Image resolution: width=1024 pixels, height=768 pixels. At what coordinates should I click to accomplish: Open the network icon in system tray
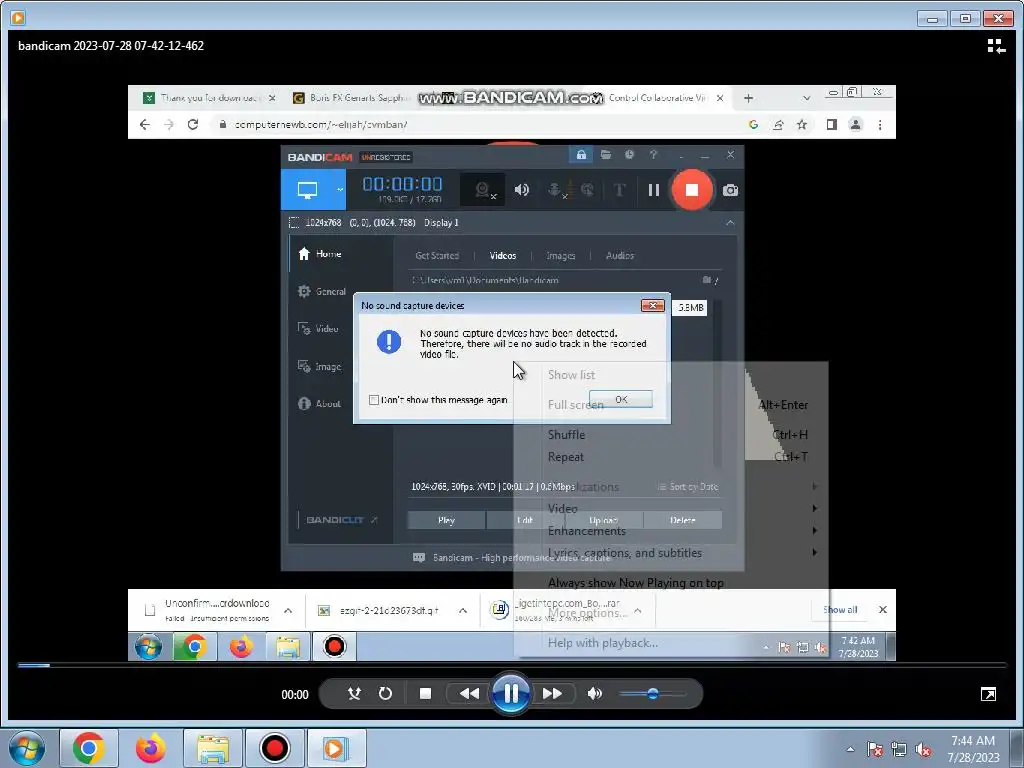click(x=899, y=750)
